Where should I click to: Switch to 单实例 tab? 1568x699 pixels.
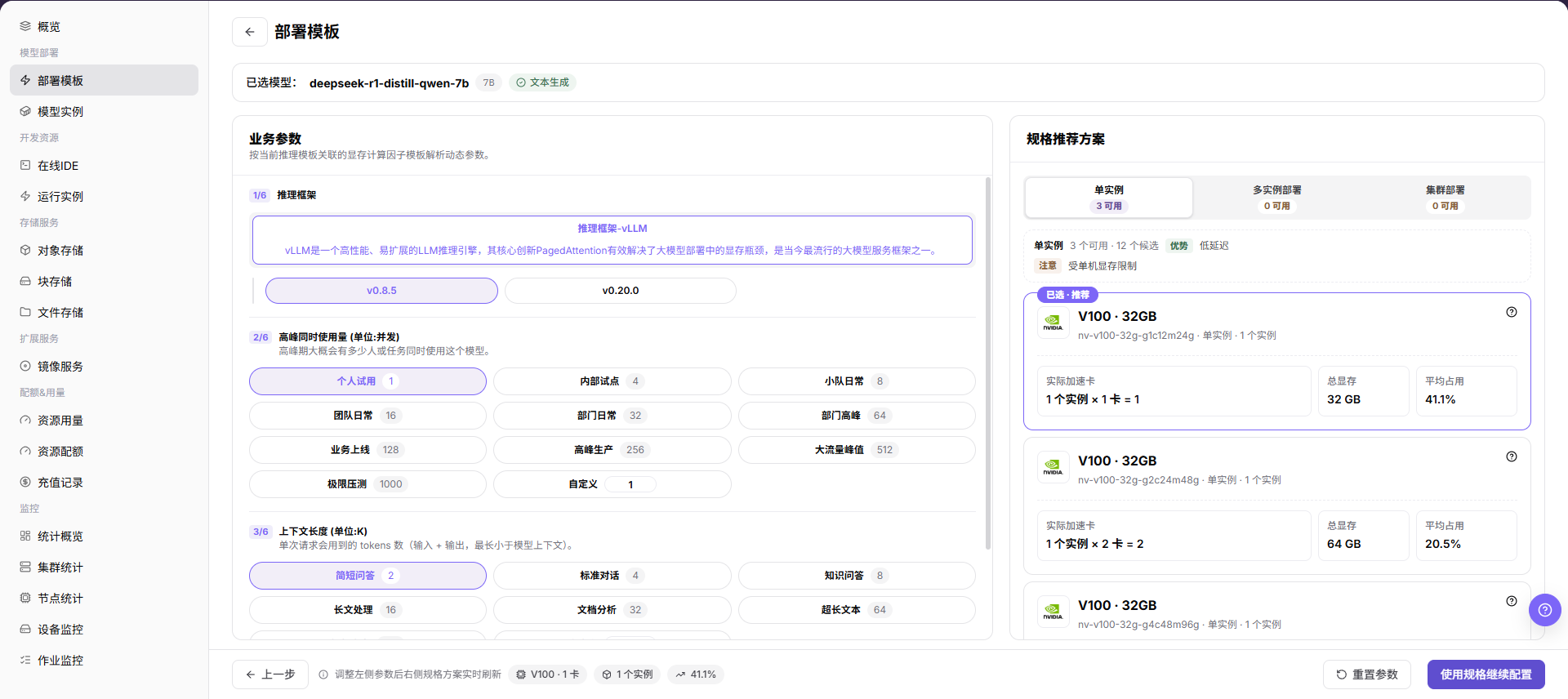tap(1109, 198)
